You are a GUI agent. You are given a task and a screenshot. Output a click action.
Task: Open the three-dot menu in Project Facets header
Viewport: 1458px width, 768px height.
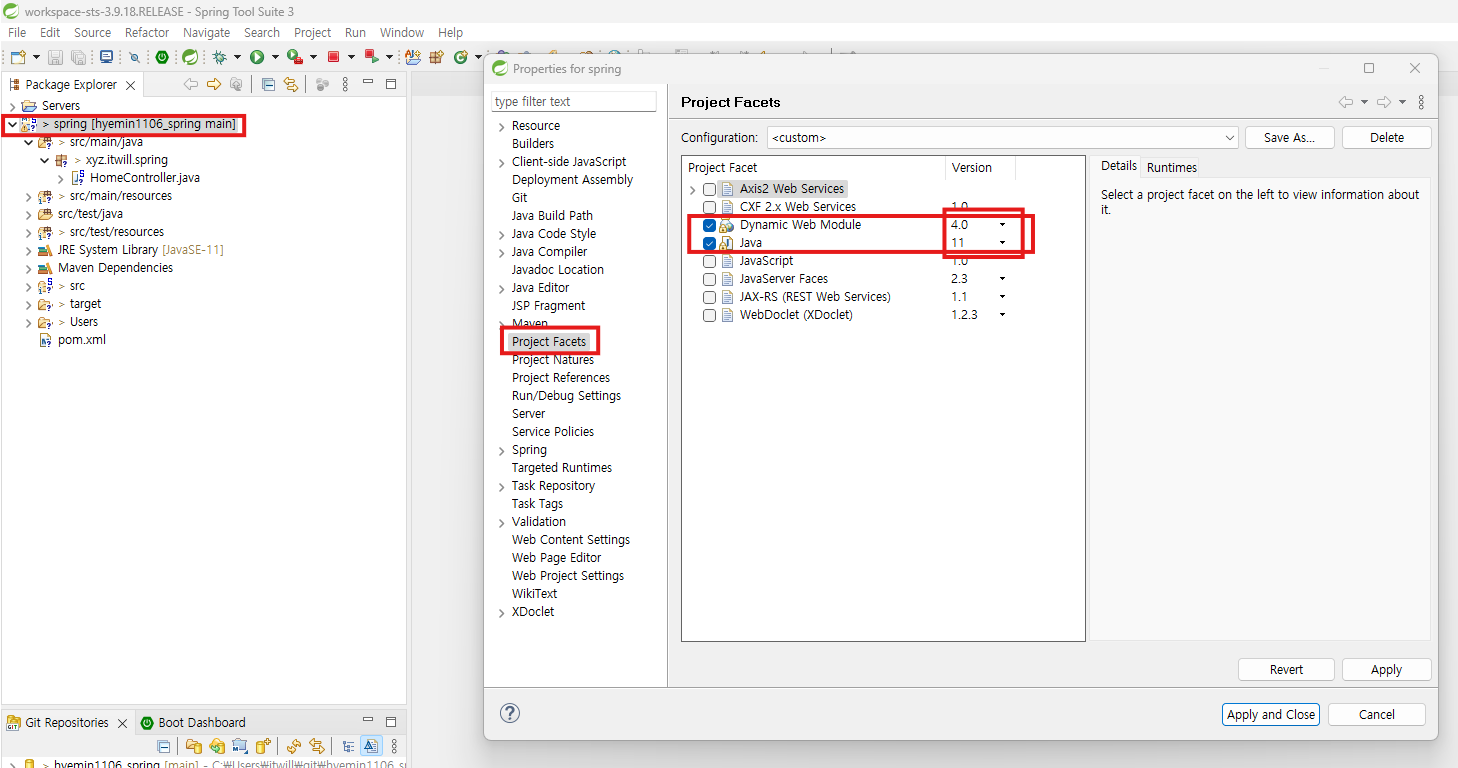[1421, 102]
